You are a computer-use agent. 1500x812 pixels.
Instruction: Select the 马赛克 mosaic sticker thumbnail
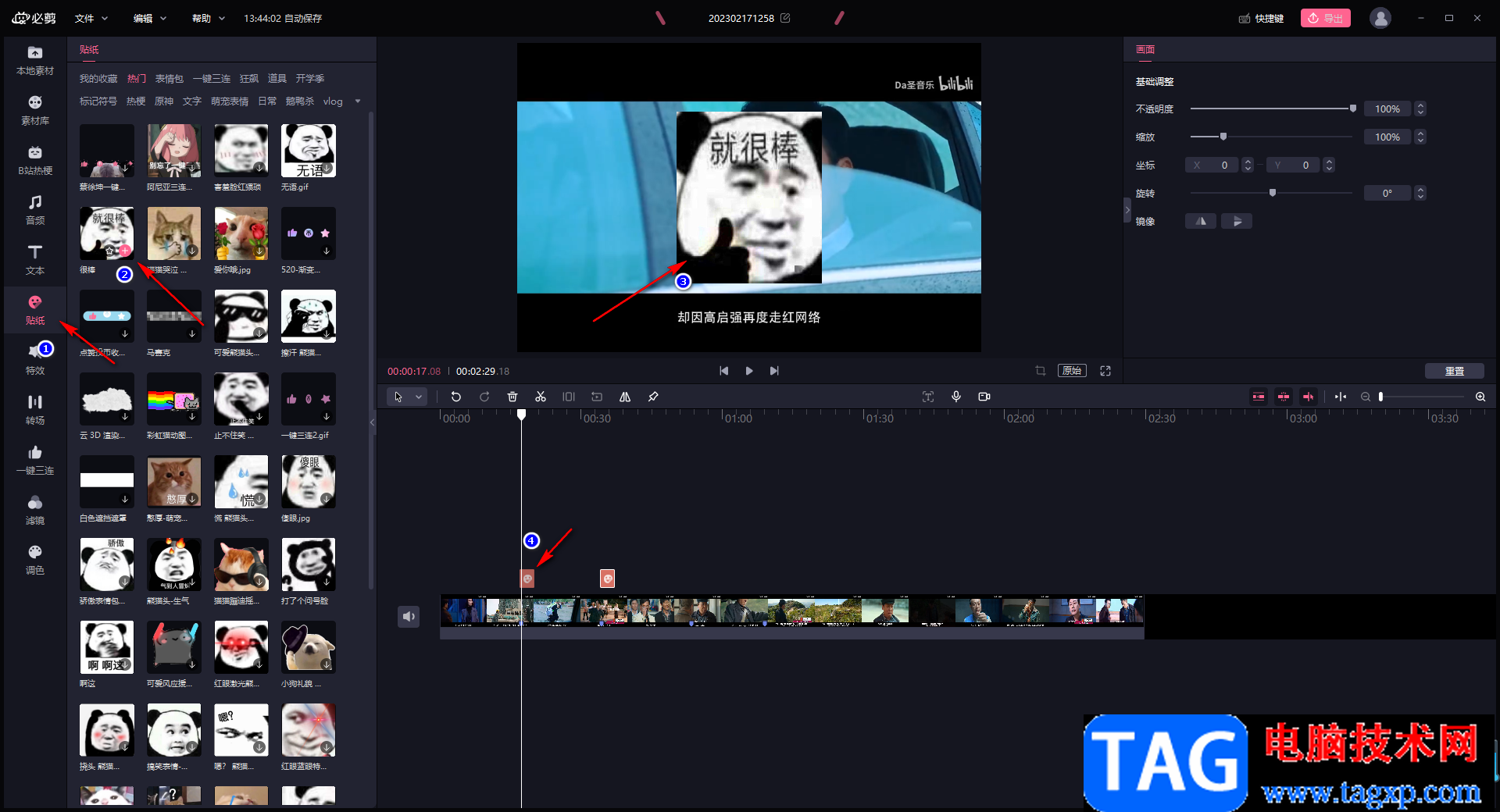pyautogui.click(x=174, y=316)
